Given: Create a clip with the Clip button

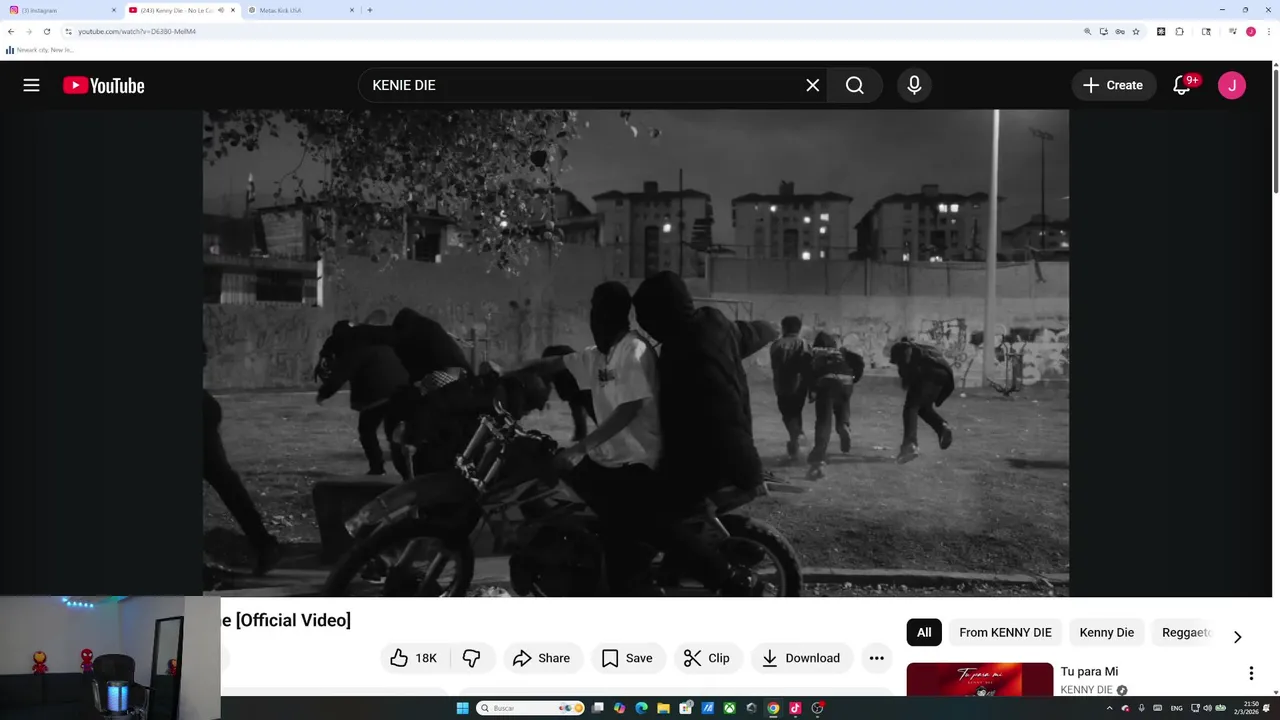Looking at the screenshot, I should [707, 658].
